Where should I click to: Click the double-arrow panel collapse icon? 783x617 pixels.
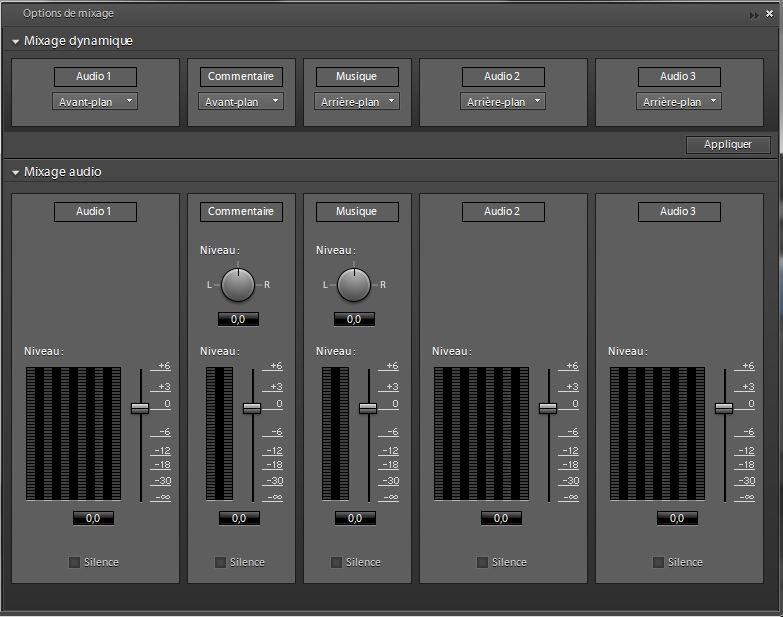click(754, 15)
